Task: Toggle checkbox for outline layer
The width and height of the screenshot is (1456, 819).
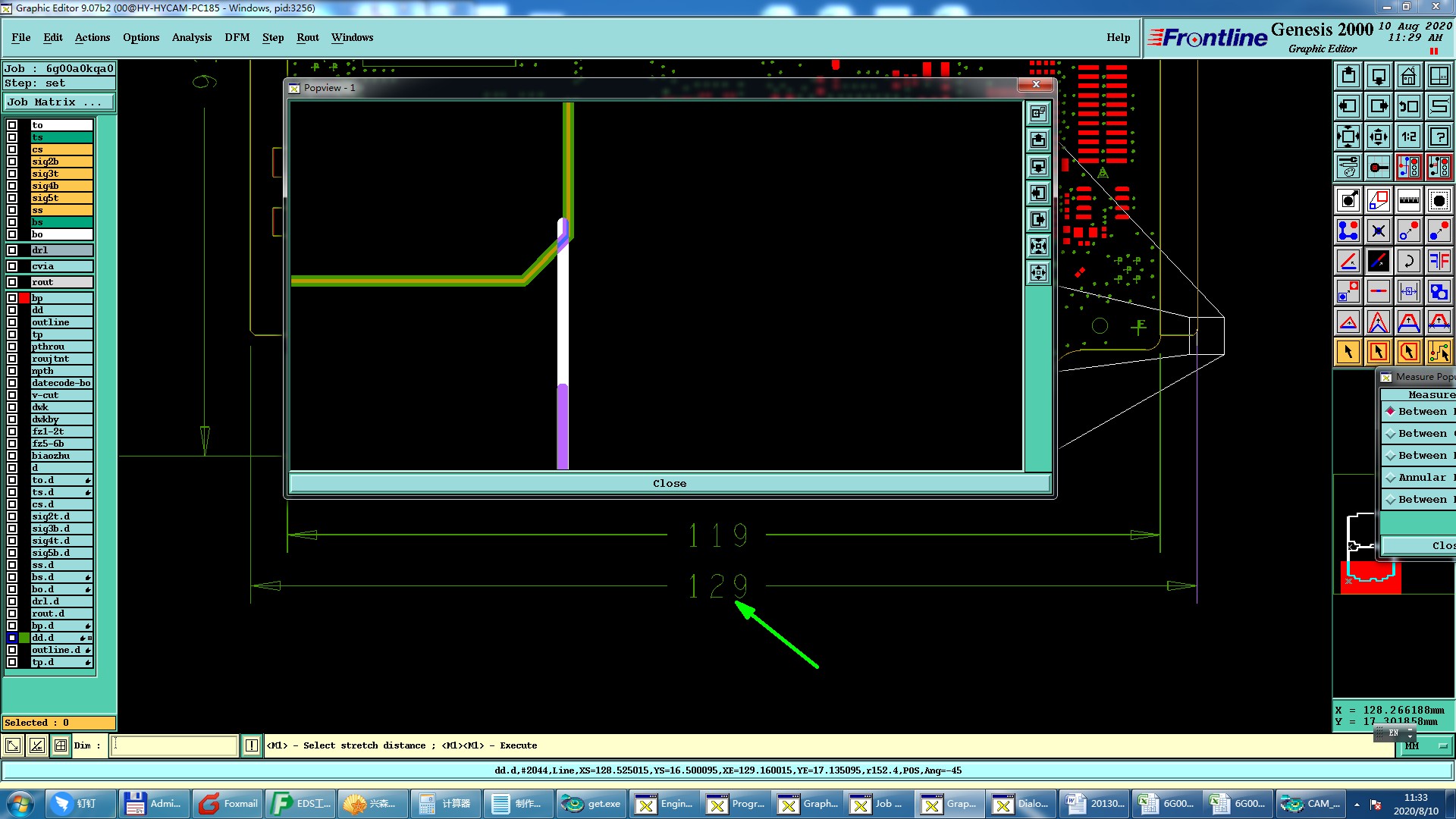Action: click(12, 322)
